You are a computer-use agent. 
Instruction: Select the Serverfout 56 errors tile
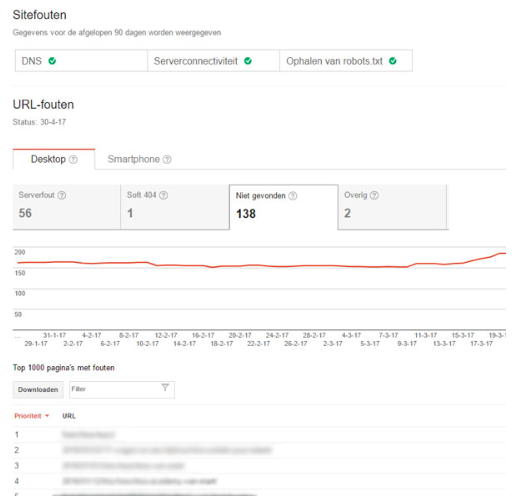point(66,207)
